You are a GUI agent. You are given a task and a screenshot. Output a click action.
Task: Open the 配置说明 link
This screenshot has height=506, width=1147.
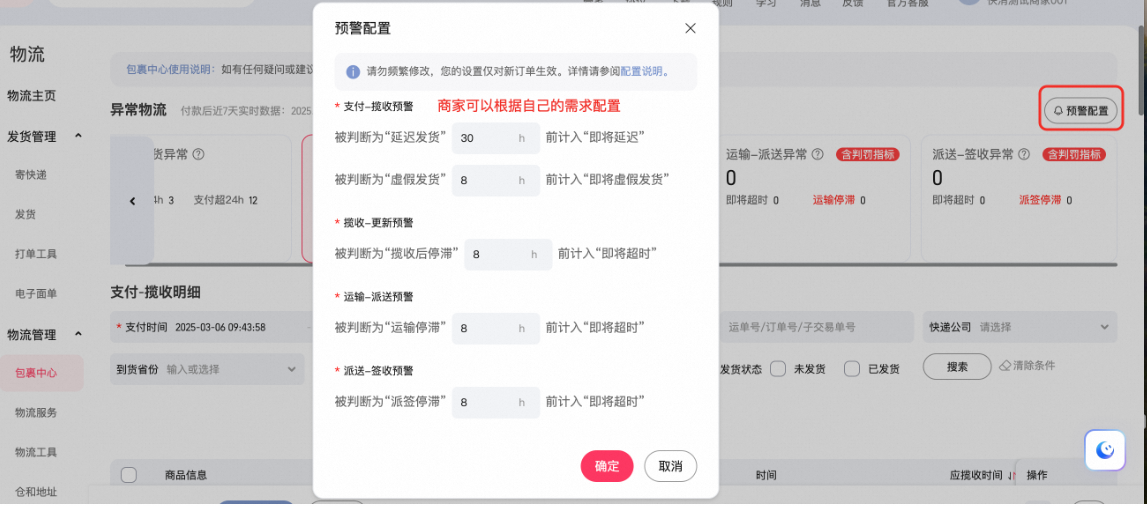point(641,72)
